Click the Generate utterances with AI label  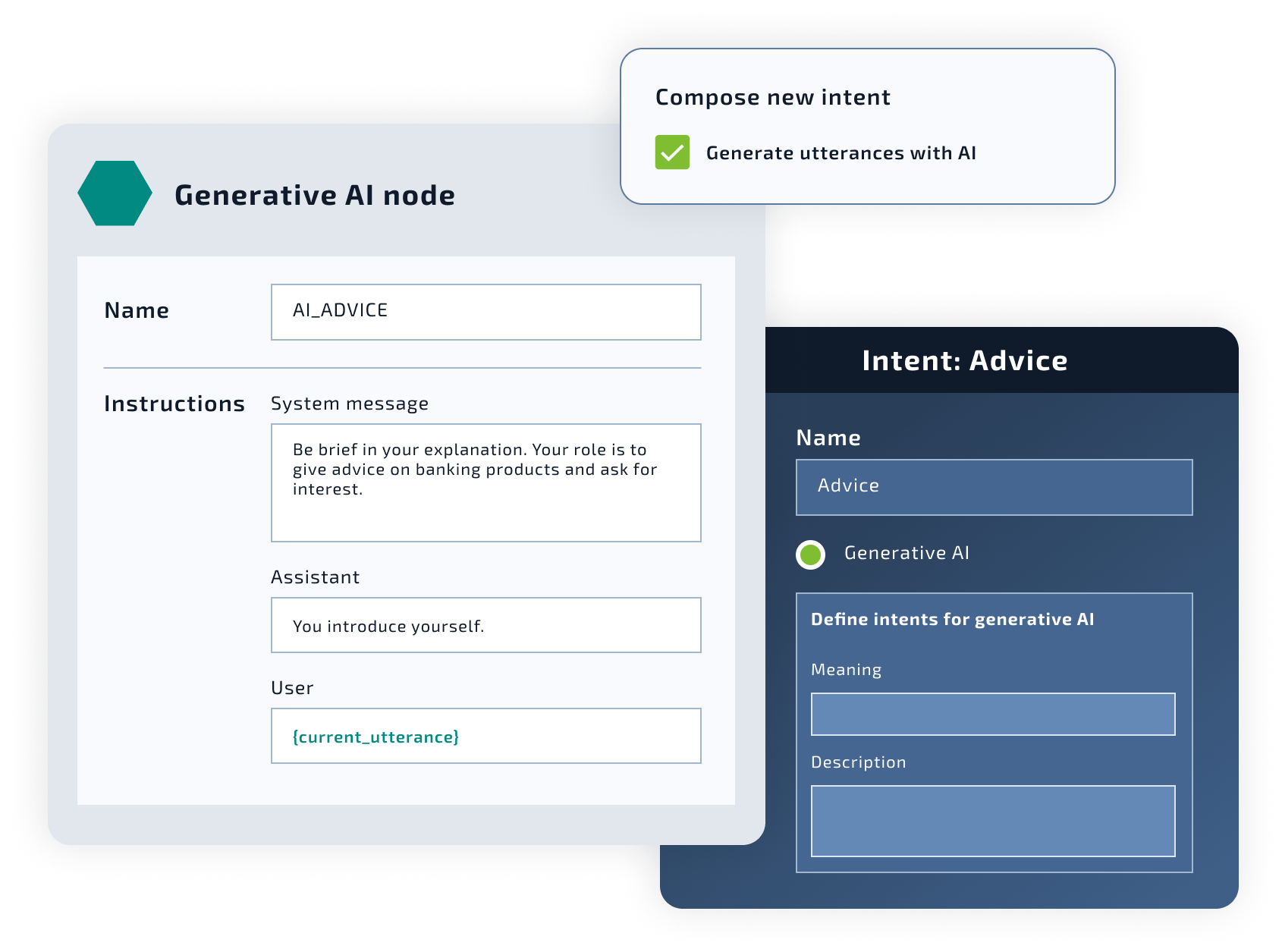(841, 152)
